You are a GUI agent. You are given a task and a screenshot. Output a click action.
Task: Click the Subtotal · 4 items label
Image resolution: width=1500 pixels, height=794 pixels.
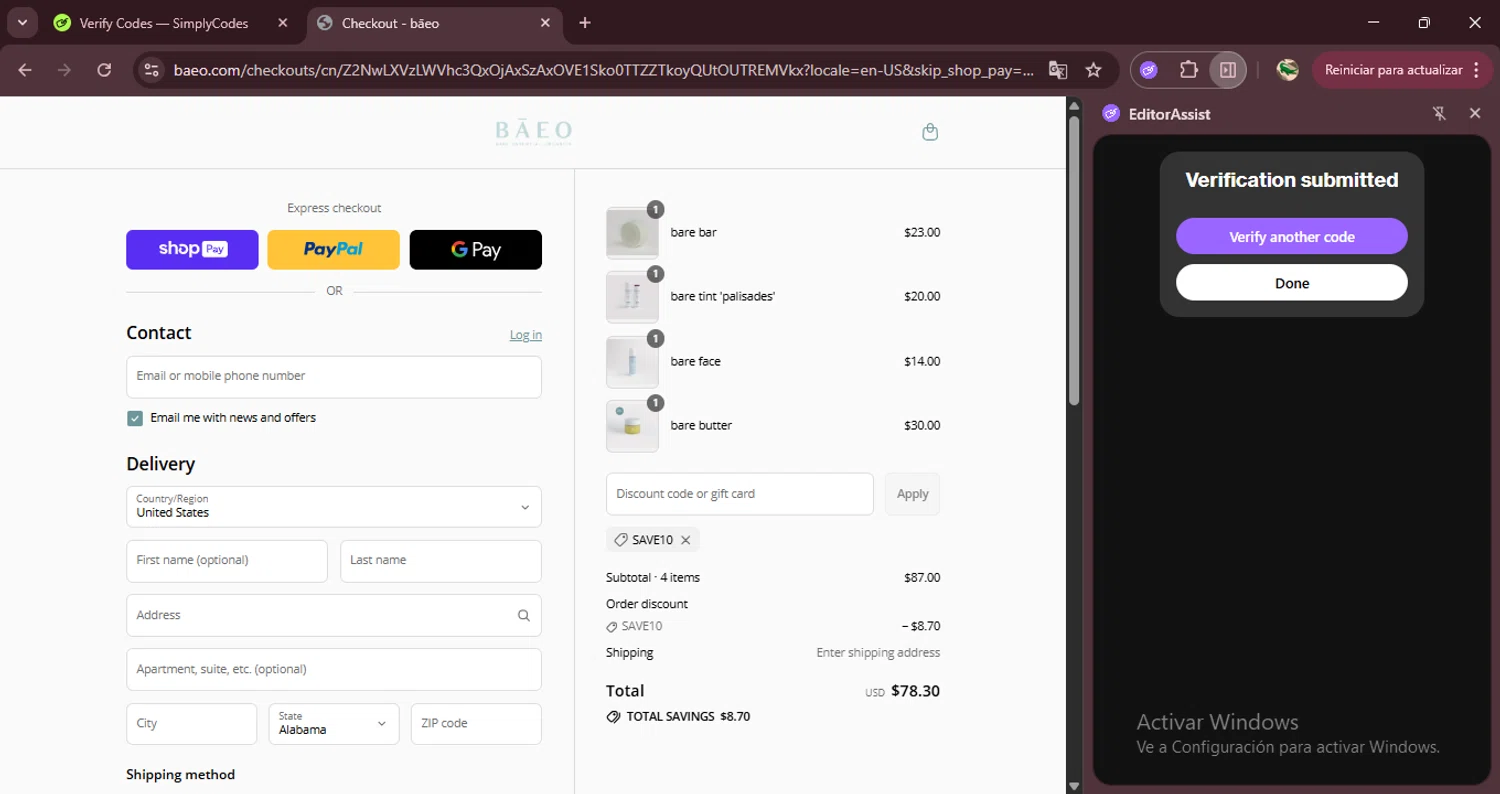653,578
